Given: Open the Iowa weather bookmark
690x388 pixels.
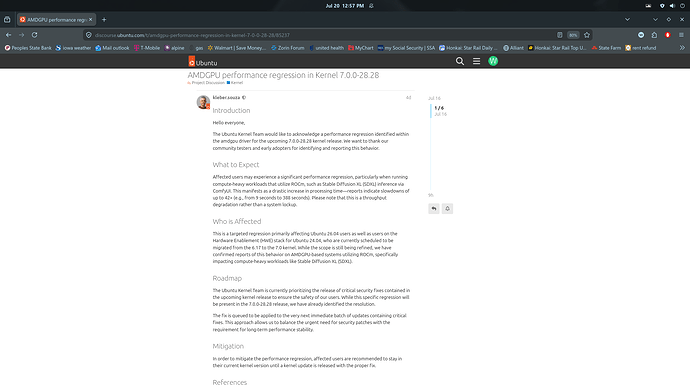Looking at the screenshot, I should [73, 48].
